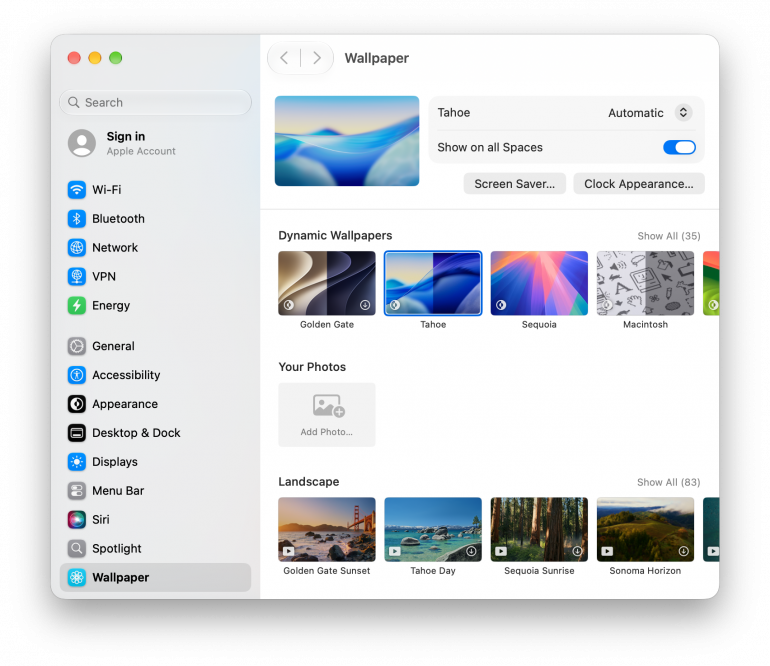Click the Network label in sidebar
This screenshot has height=666, width=770.
[115, 248]
